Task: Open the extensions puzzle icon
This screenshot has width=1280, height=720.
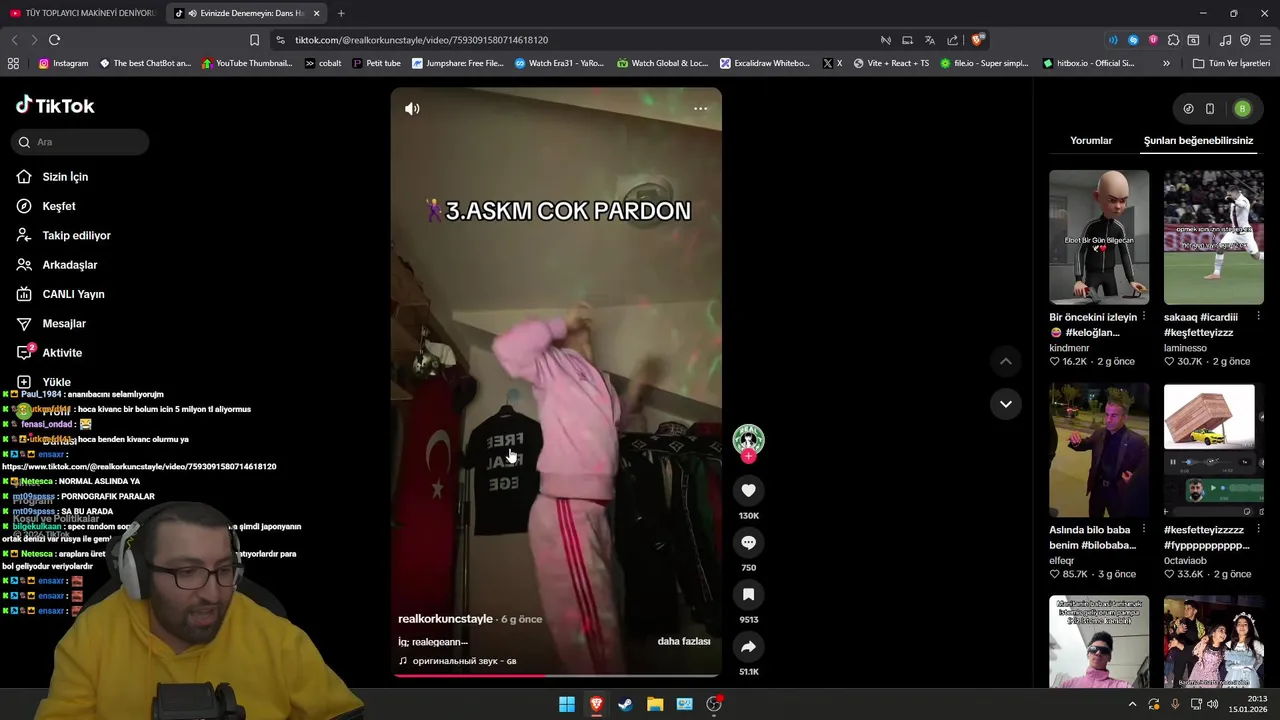Action: click(x=1173, y=40)
